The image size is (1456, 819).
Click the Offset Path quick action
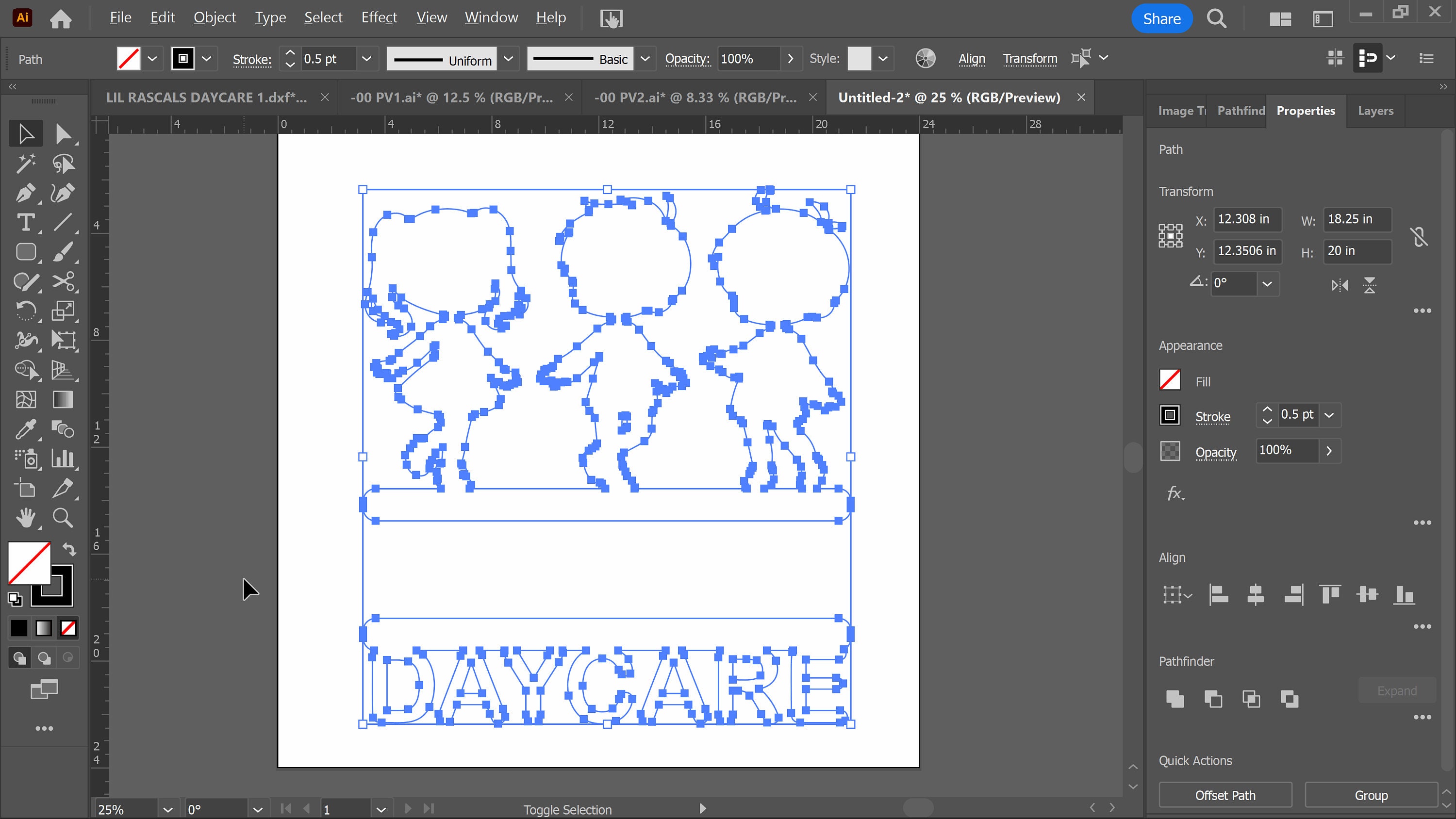pyautogui.click(x=1224, y=794)
